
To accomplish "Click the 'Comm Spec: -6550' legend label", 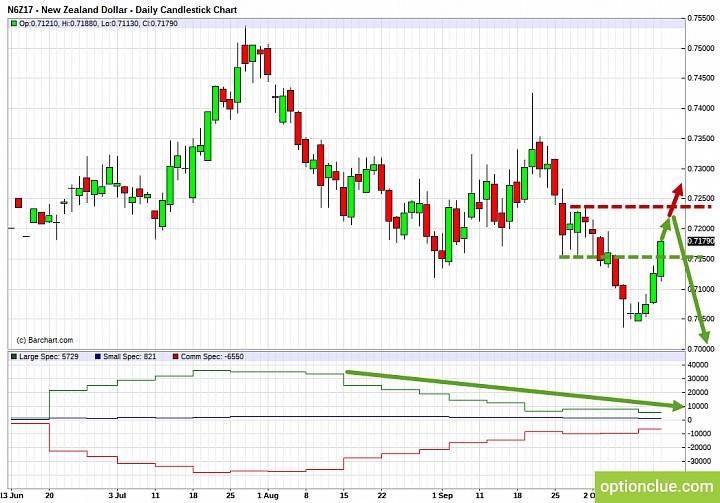I will coord(212,356).
